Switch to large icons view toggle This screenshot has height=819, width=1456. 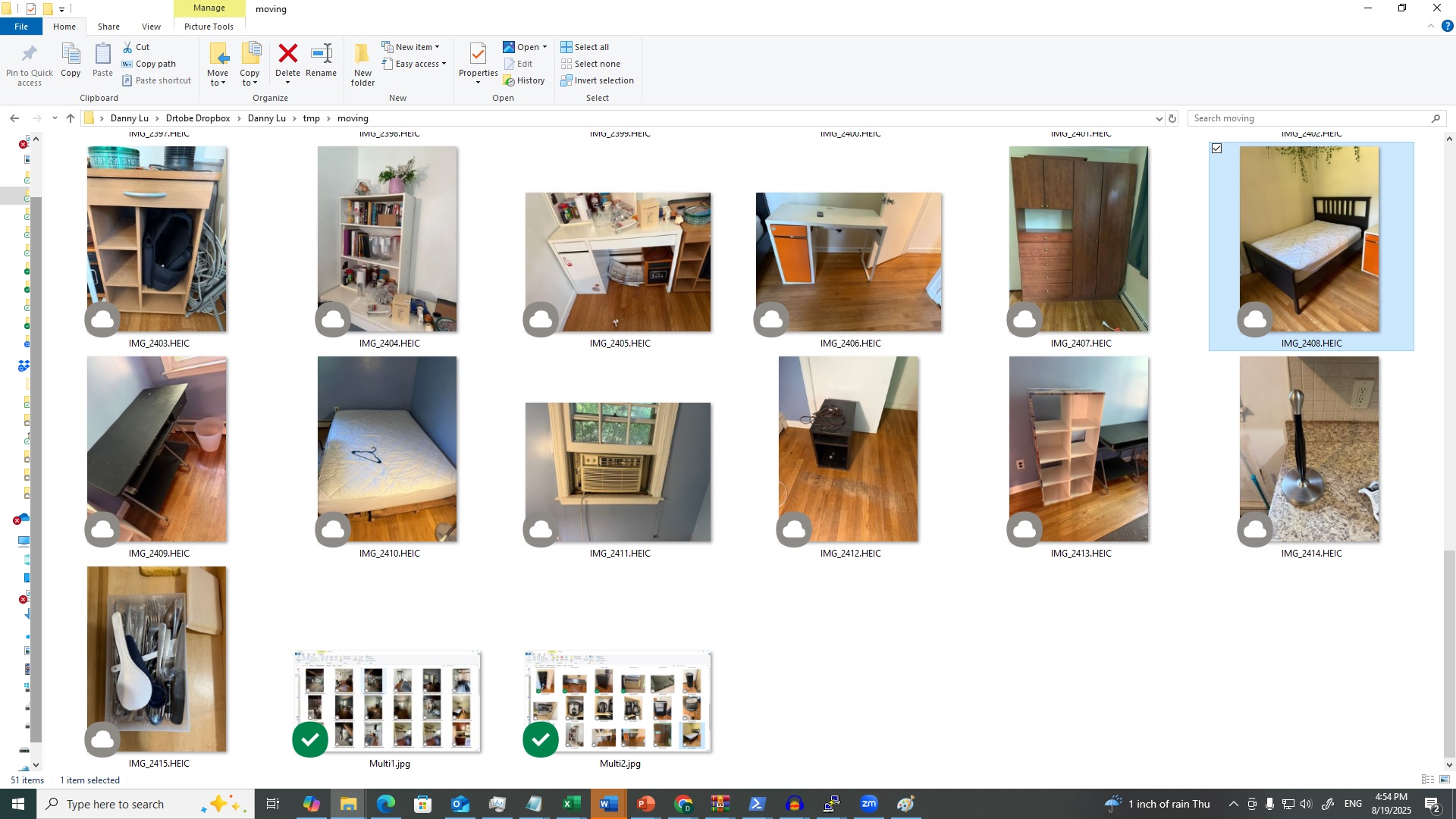1445,780
